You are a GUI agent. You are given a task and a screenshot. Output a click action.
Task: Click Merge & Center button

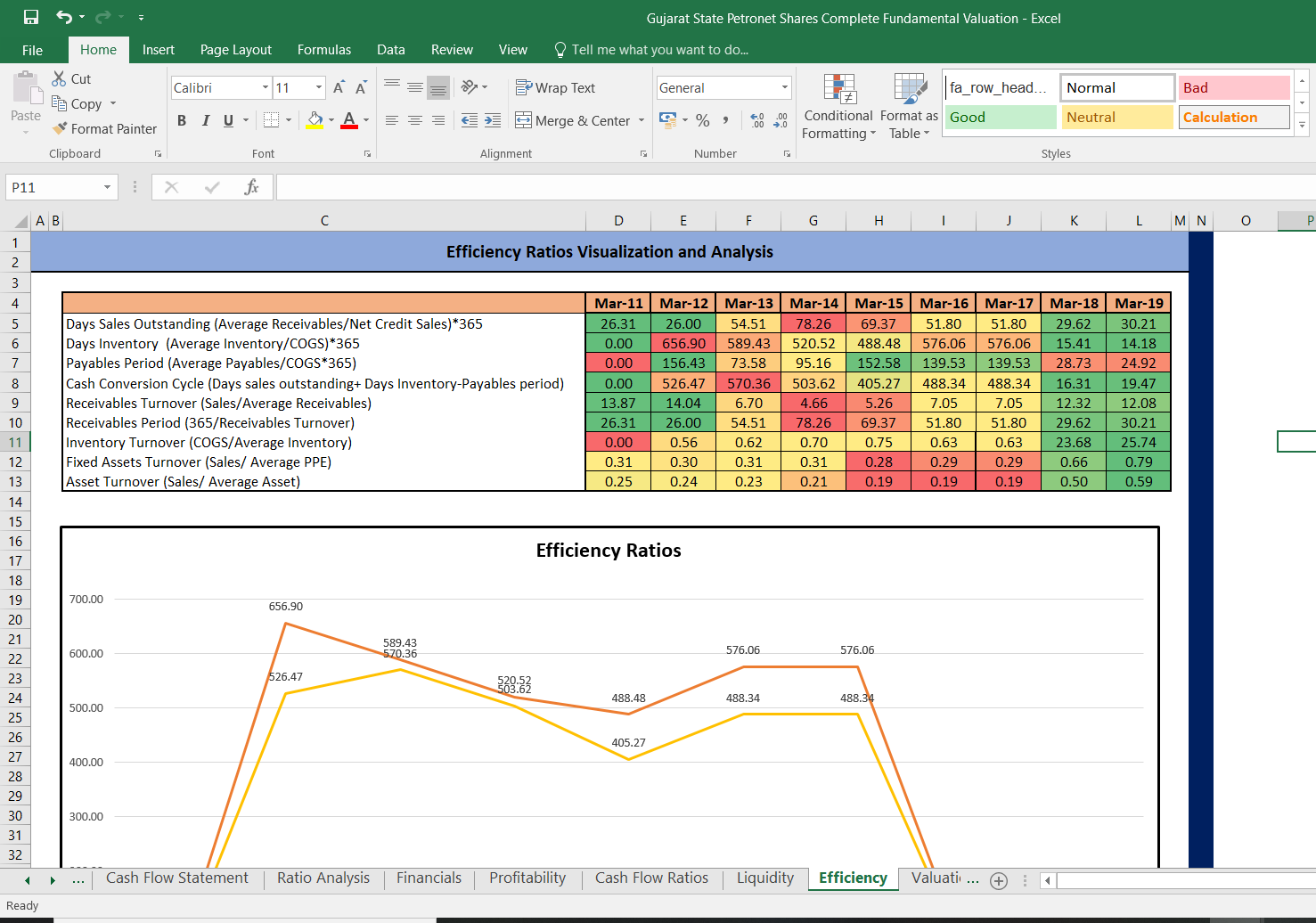click(x=573, y=120)
